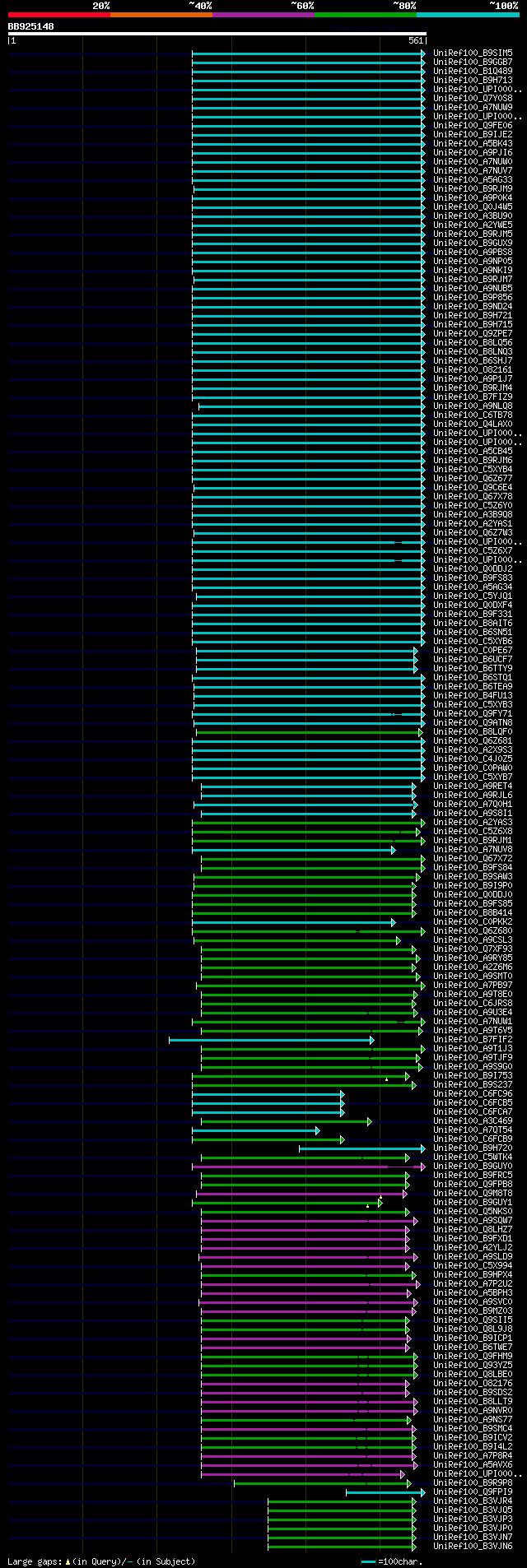Screen dimensions: 527x1568
Task: Click the green ~80% identity legend bar
Action: click(x=366, y=15)
